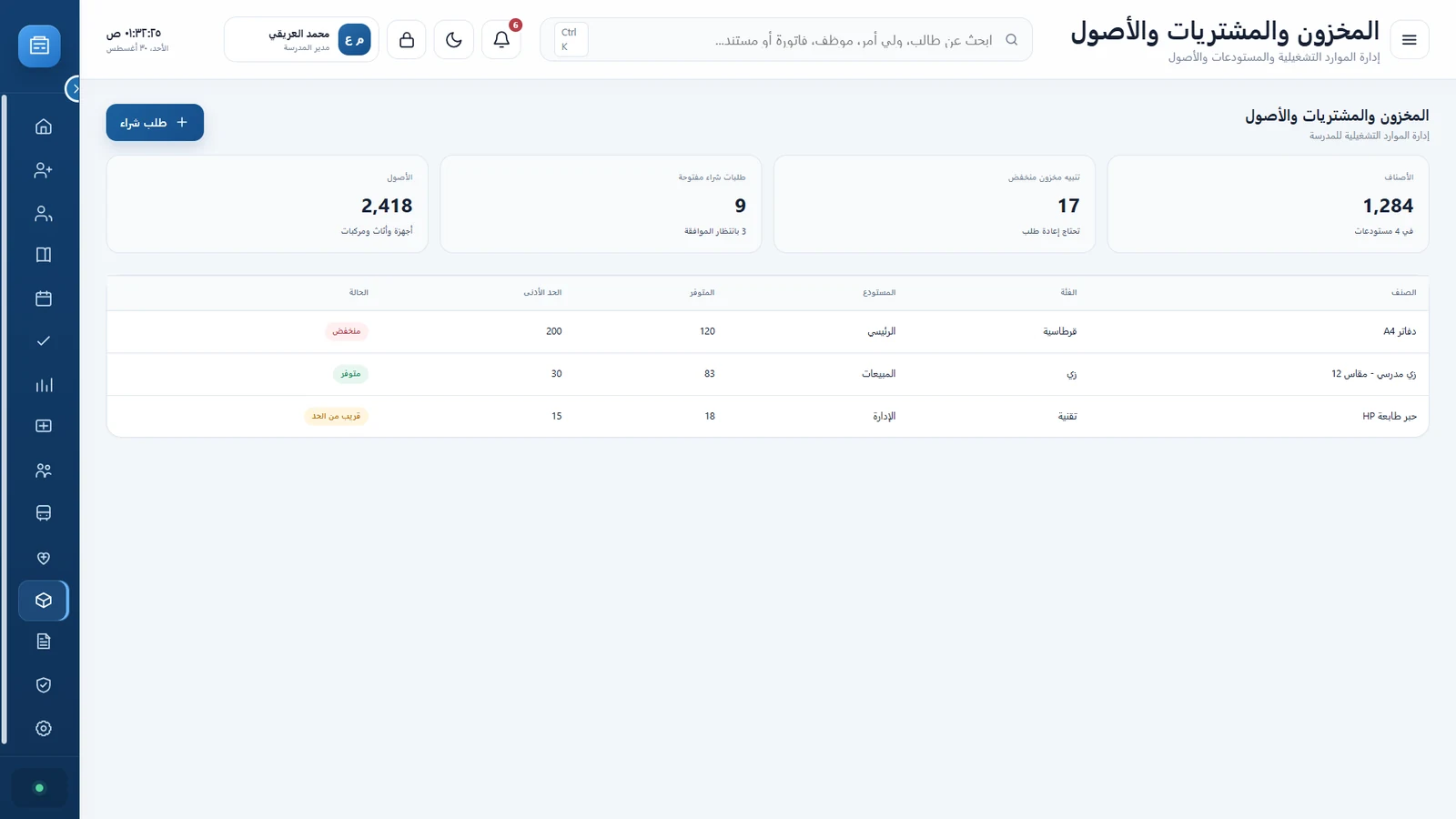
Task: Click the الصنف column header
Action: click(x=1403, y=293)
